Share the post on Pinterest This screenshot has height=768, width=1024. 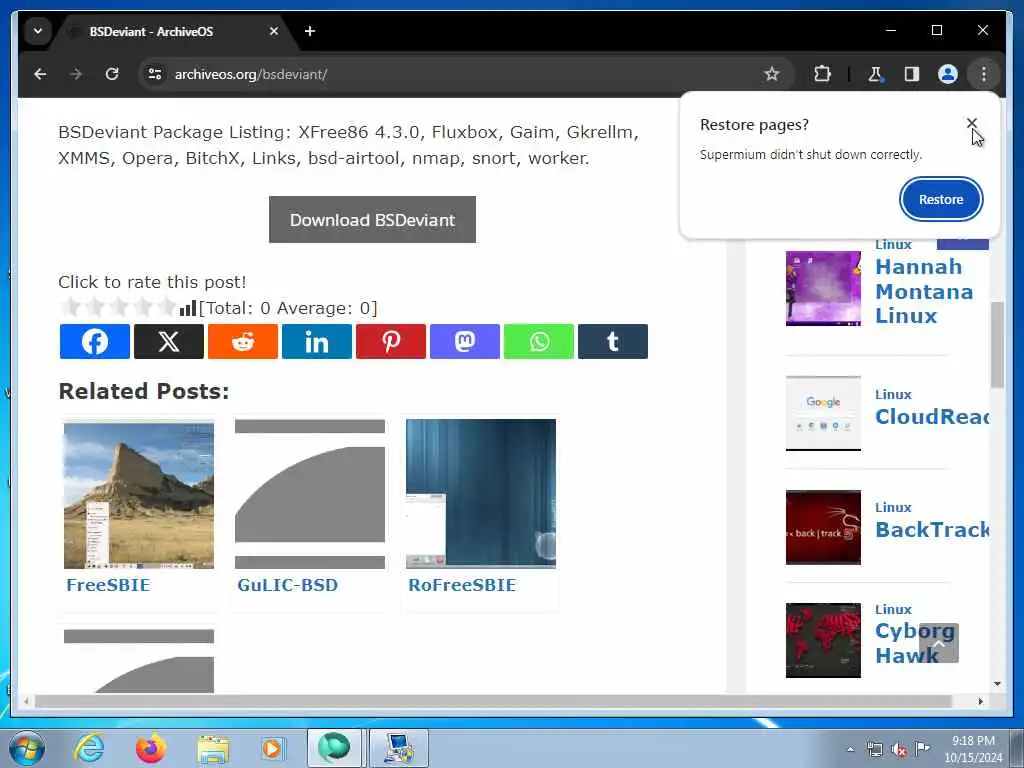point(391,342)
